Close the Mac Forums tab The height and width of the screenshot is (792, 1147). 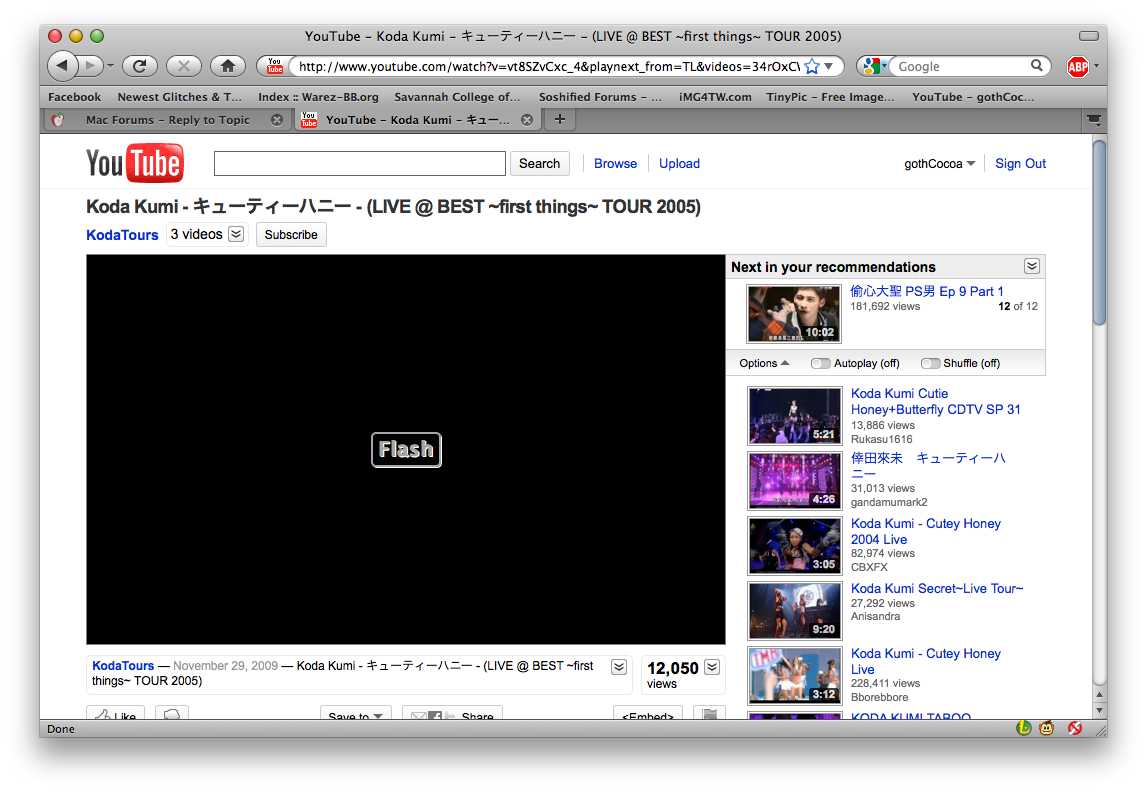pos(277,120)
